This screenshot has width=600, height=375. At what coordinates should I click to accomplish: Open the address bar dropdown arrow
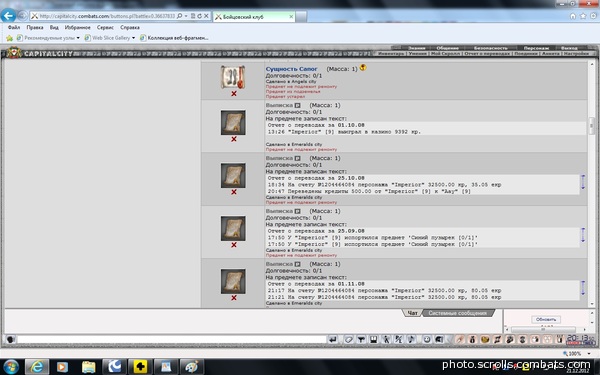click(186, 16)
